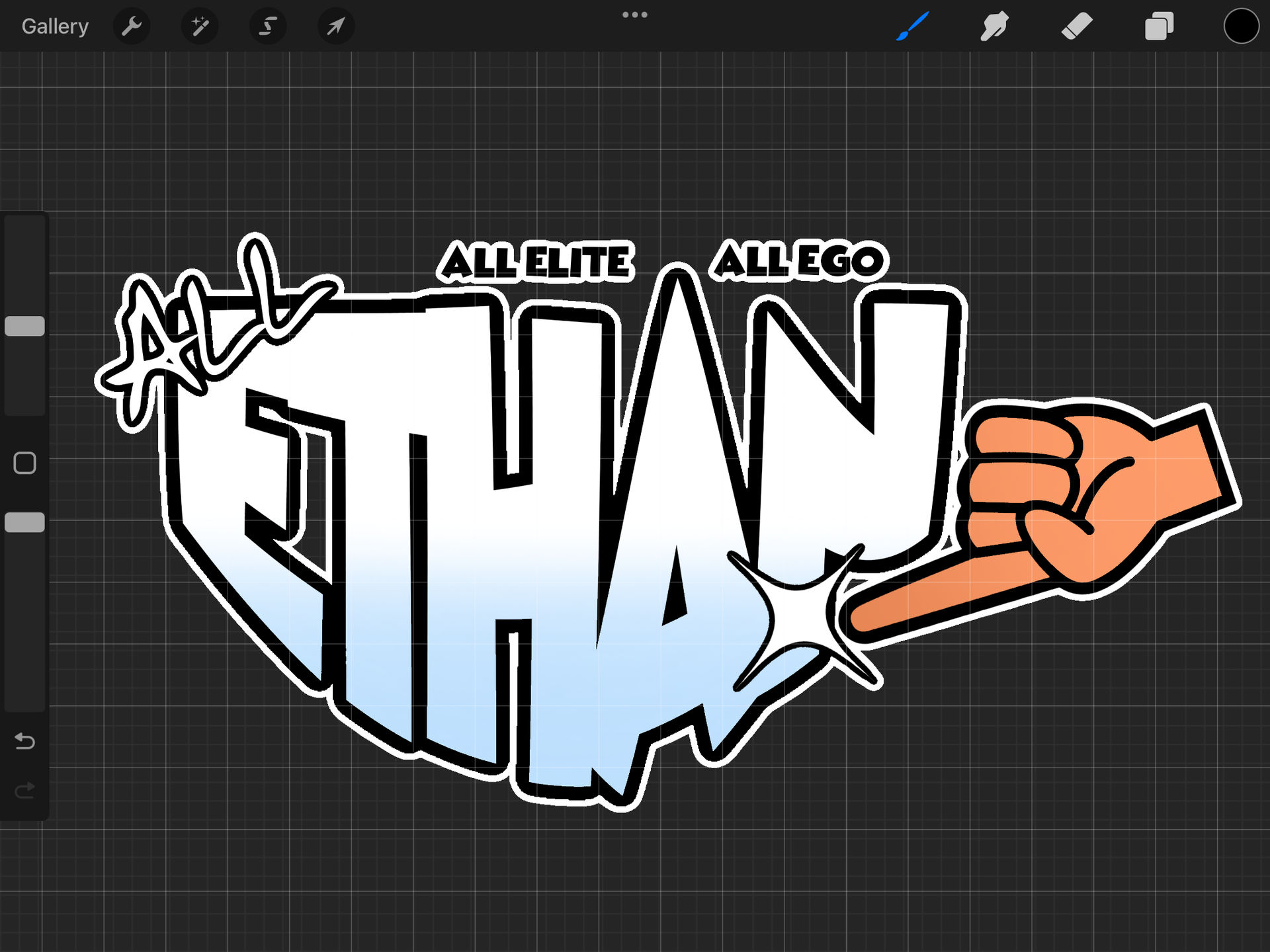Select the Eraser tool
Viewport: 1270px width, 952px height.
click(x=1077, y=26)
